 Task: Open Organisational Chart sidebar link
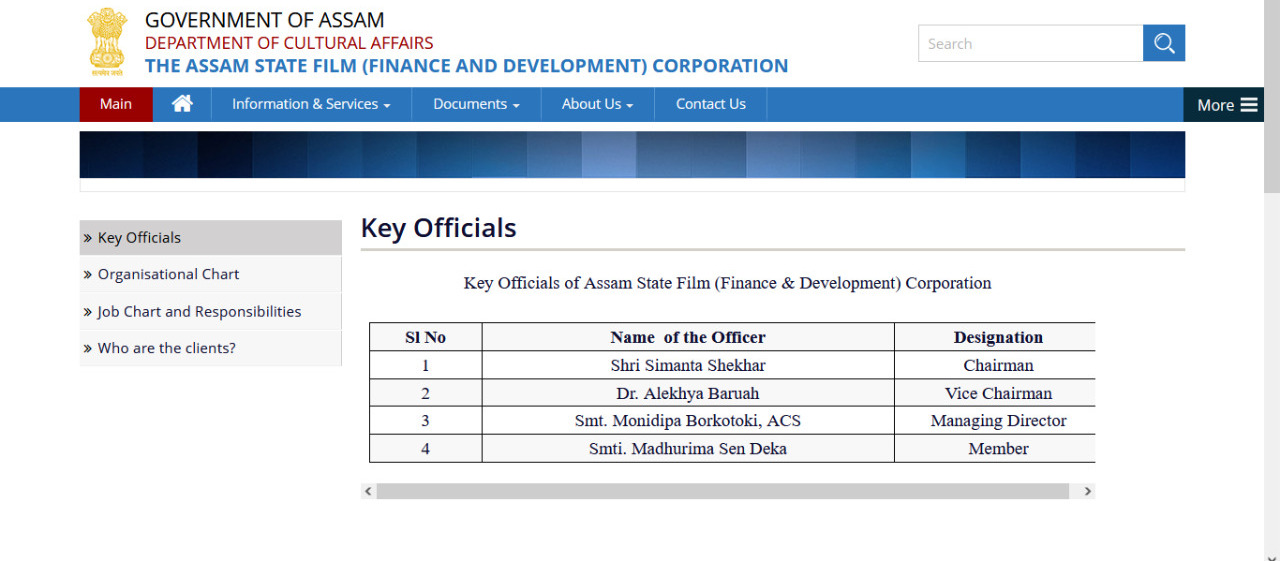click(210, 274)
